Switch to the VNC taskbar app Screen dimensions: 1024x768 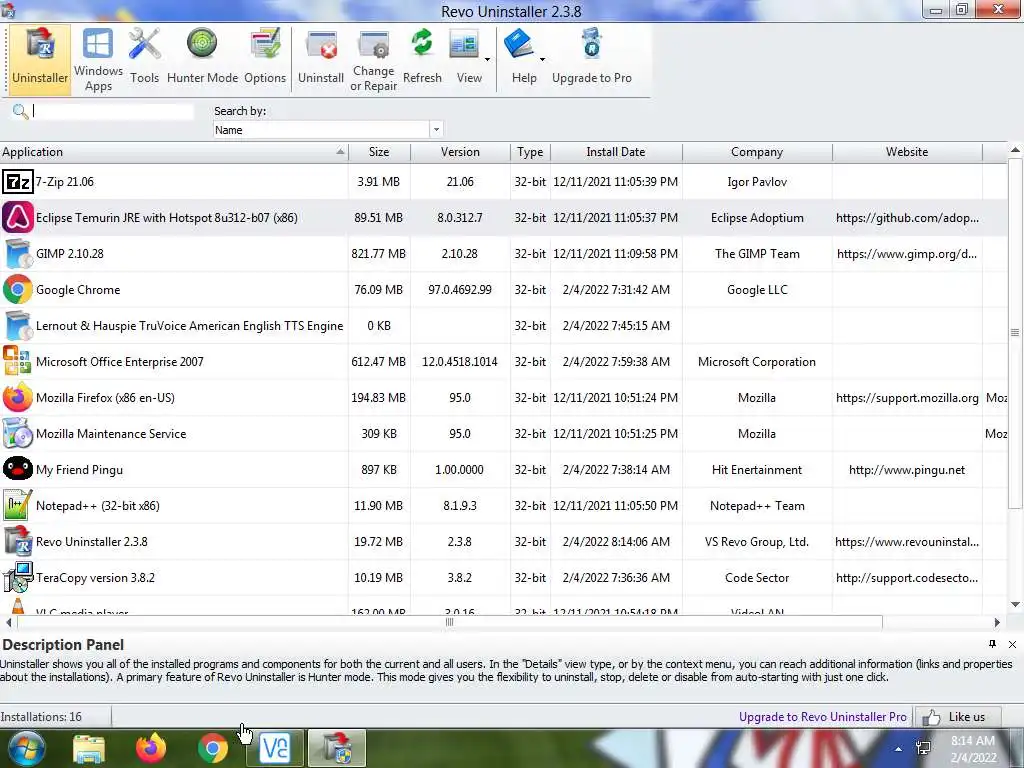275,748
